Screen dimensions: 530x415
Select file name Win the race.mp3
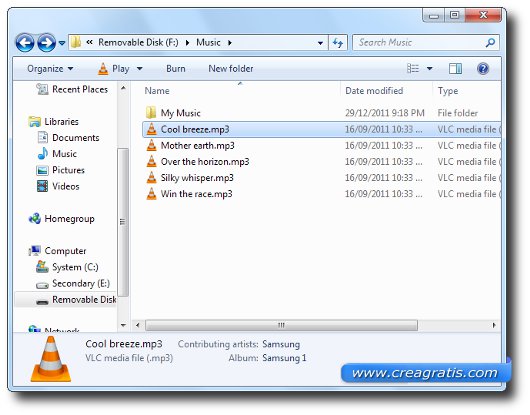[196, 194]
